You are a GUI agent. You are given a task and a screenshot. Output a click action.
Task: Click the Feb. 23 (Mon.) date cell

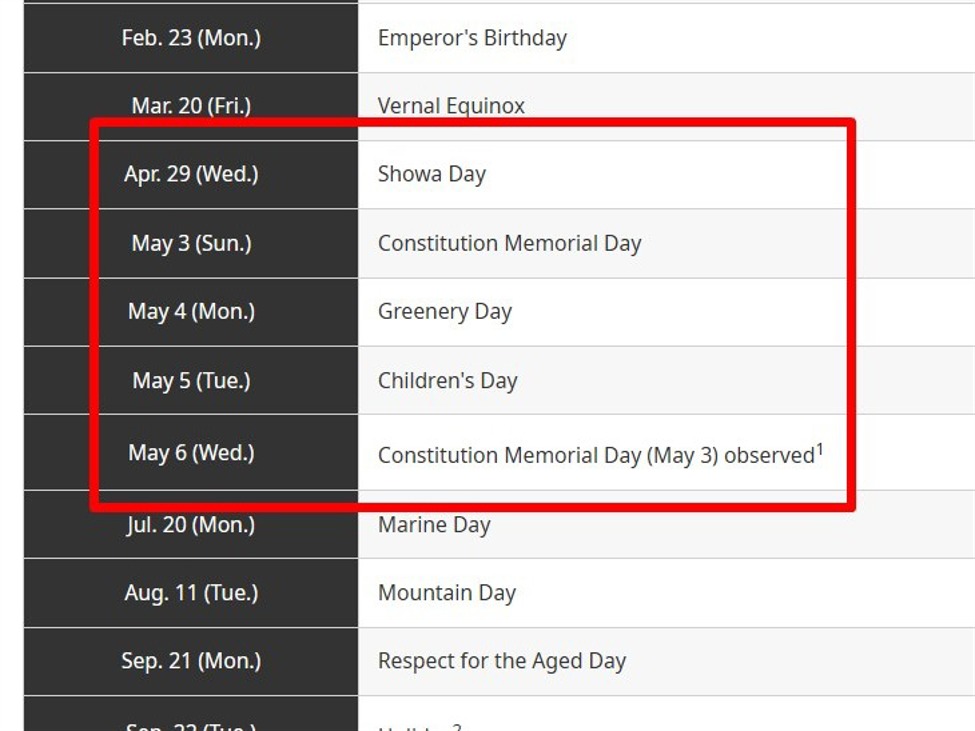(x=191, y=38)
